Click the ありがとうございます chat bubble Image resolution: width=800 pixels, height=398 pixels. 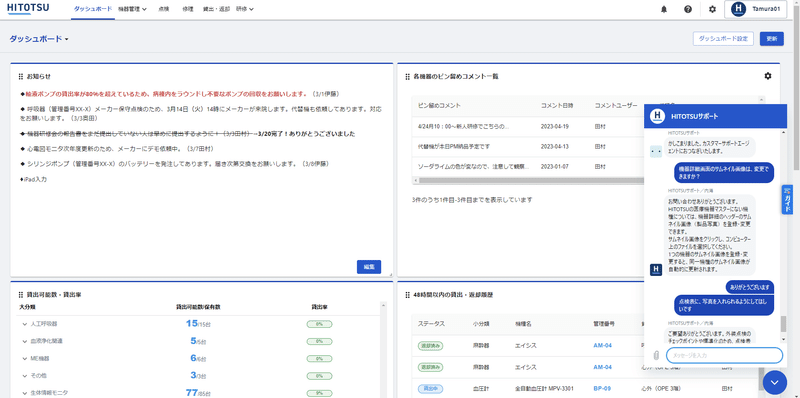tap(749, 287)
